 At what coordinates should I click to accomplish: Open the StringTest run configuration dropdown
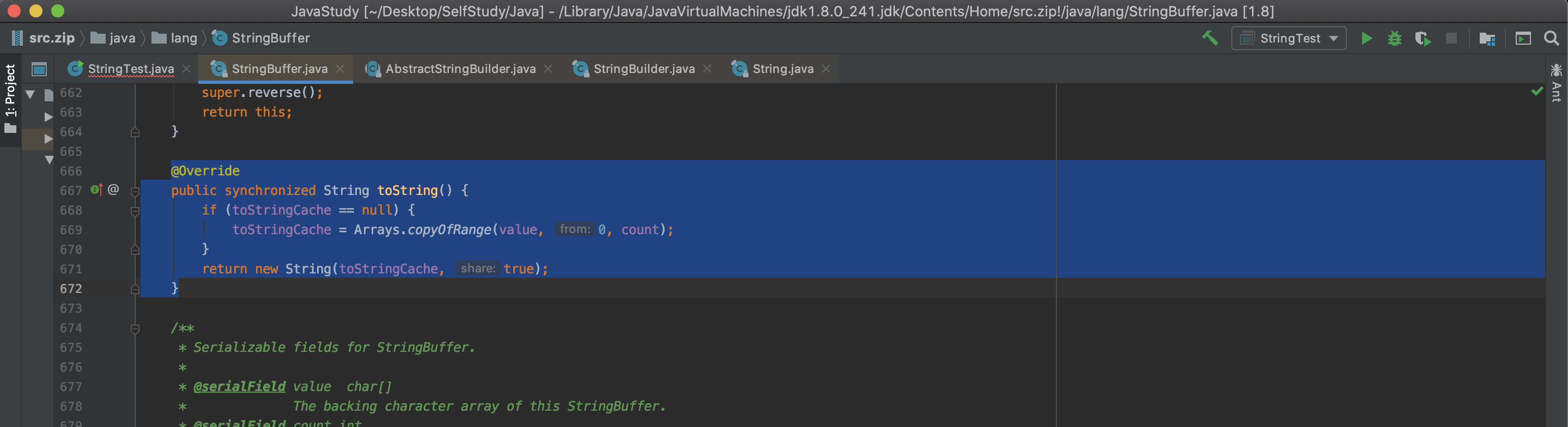(x=1289, y=38)
